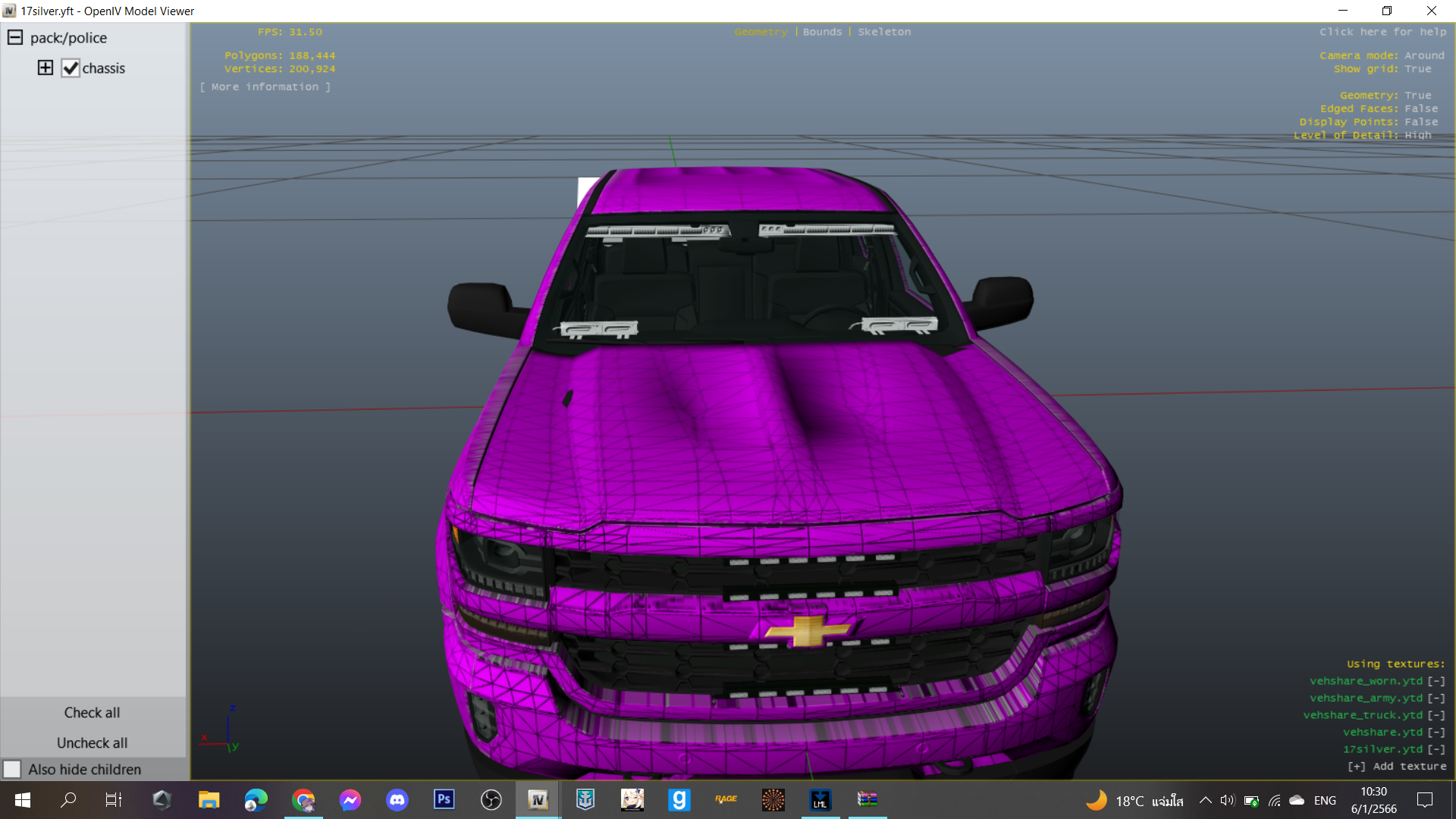
Task: Open Discord from the taskbar
Action: [x=397, y=799]
